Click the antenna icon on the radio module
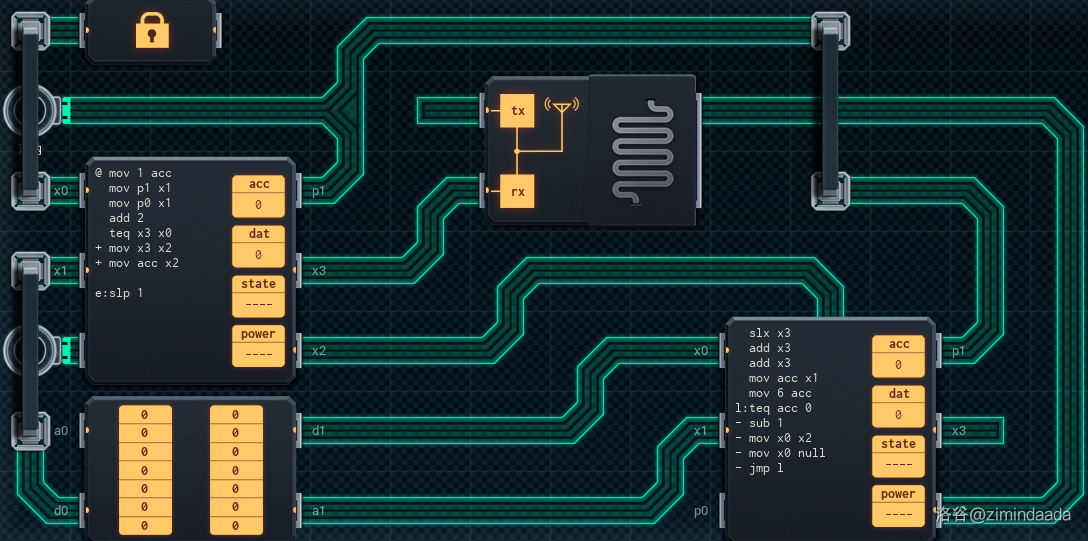This screenshot has width=1088, height=541. click(561, 106)
